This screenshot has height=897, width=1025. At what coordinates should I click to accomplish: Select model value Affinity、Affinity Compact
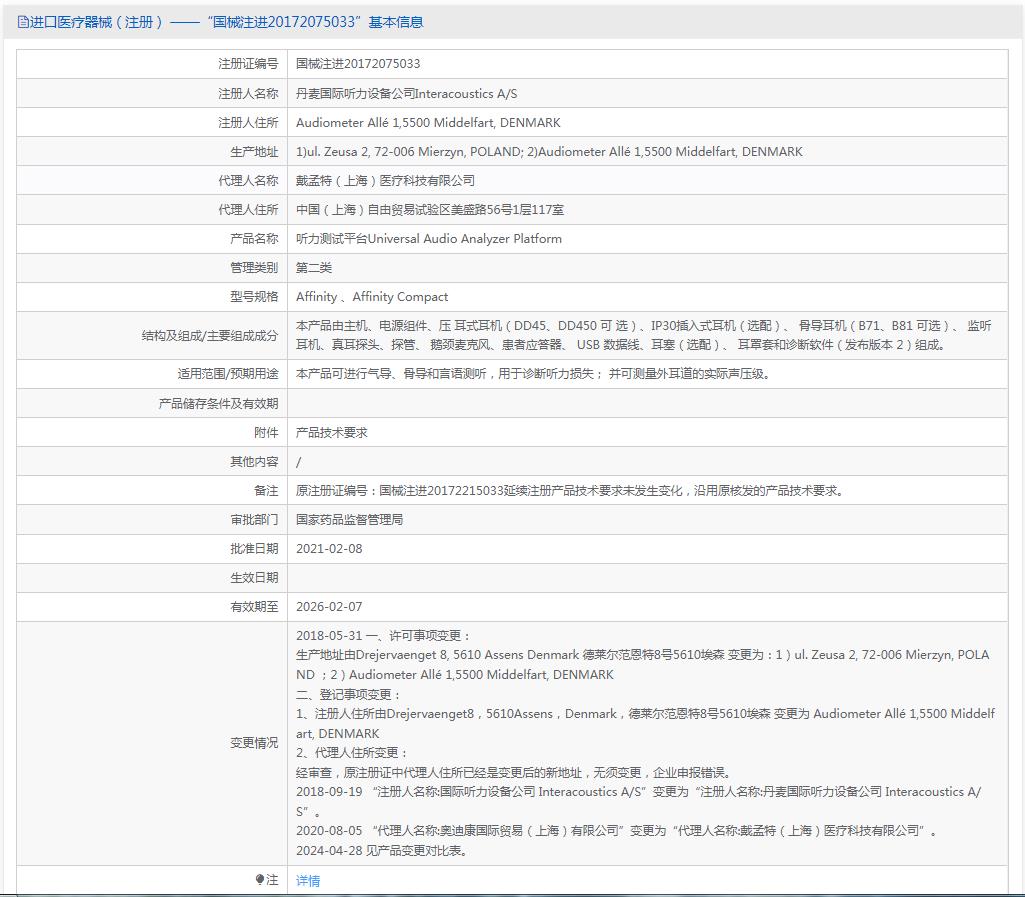pos(372,296)
